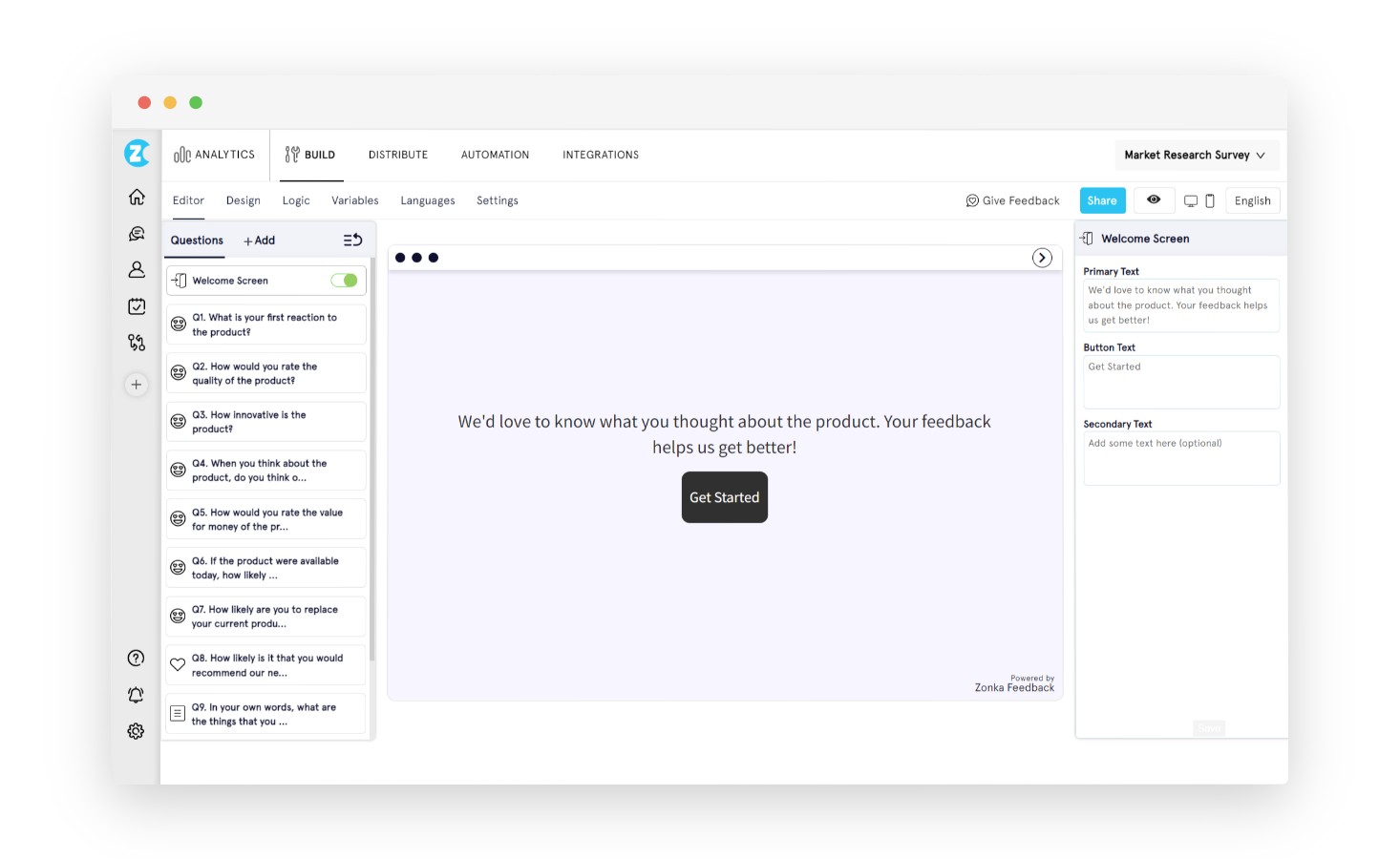
Task: Open the Tasks calendar icon in sidebar
Action: pyautogui.click(x=137, y=305)
